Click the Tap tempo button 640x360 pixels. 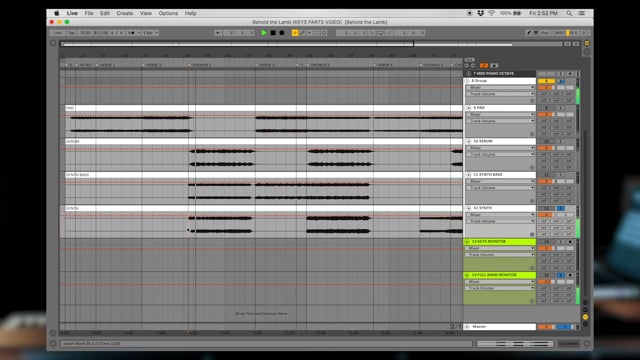pyautogui.click(x=71, y=33)
